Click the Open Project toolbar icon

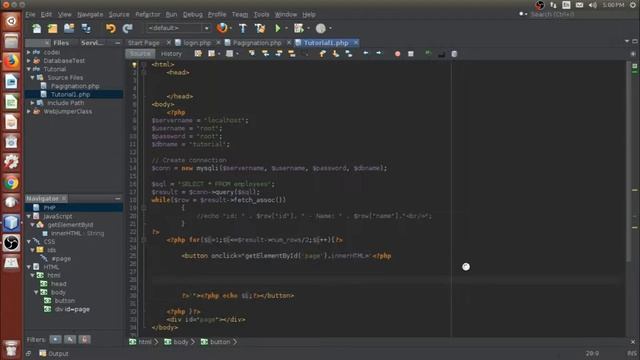click(x=69, y=28)
